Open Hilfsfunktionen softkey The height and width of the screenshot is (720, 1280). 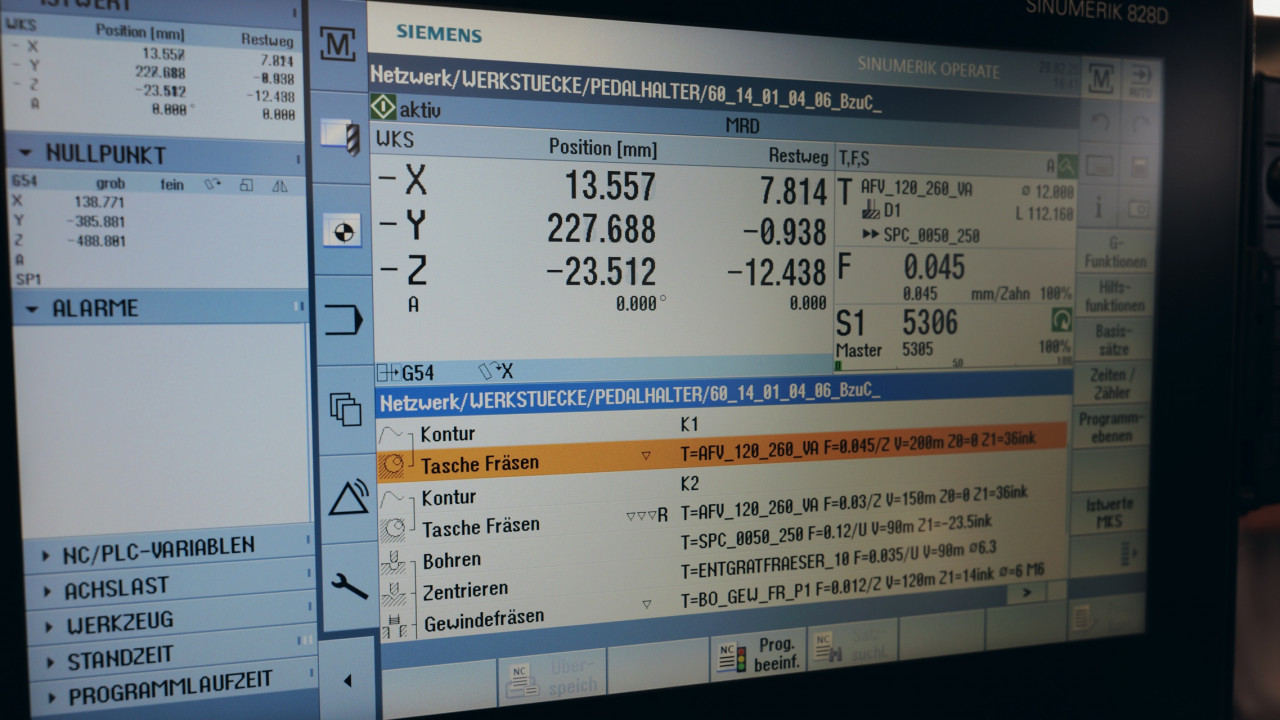coord(1113,296)
